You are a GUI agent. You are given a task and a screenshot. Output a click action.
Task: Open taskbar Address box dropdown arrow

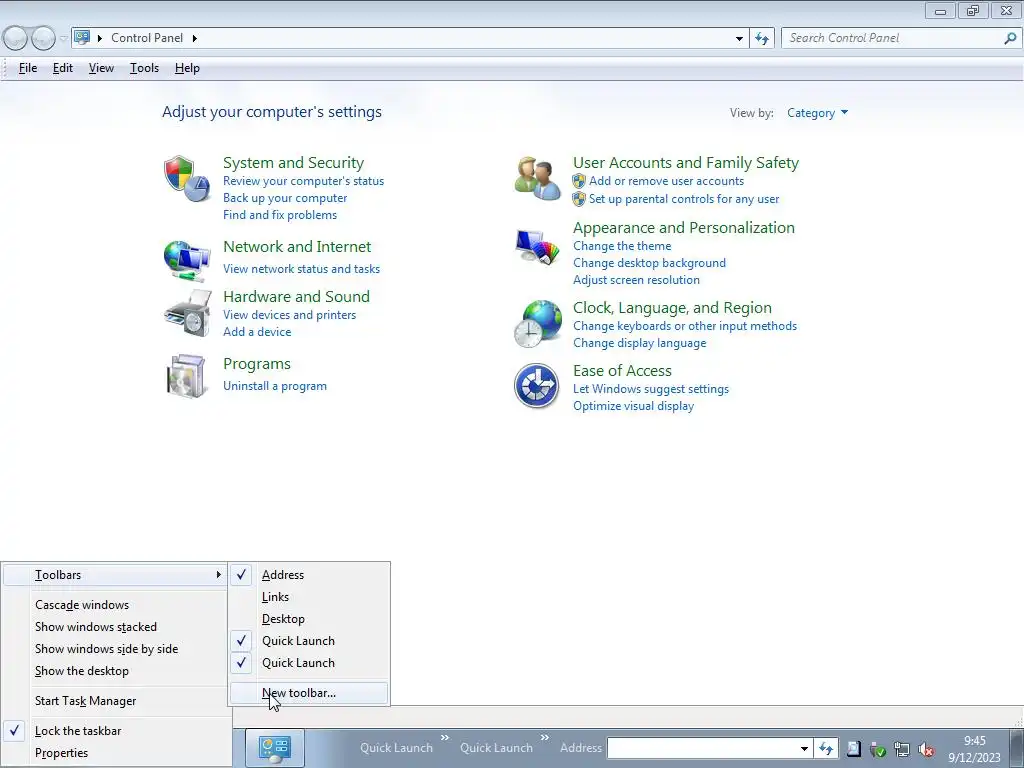click(x=805, y=748)
